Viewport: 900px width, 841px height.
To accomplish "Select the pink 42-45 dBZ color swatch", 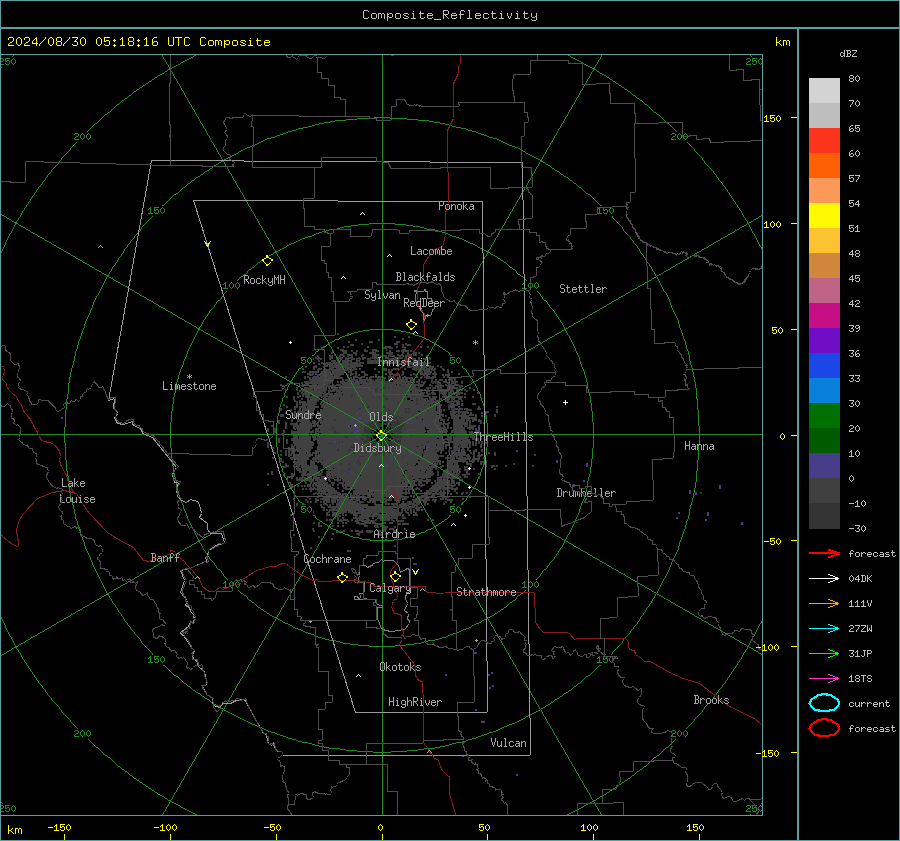I will pos(824,291).
